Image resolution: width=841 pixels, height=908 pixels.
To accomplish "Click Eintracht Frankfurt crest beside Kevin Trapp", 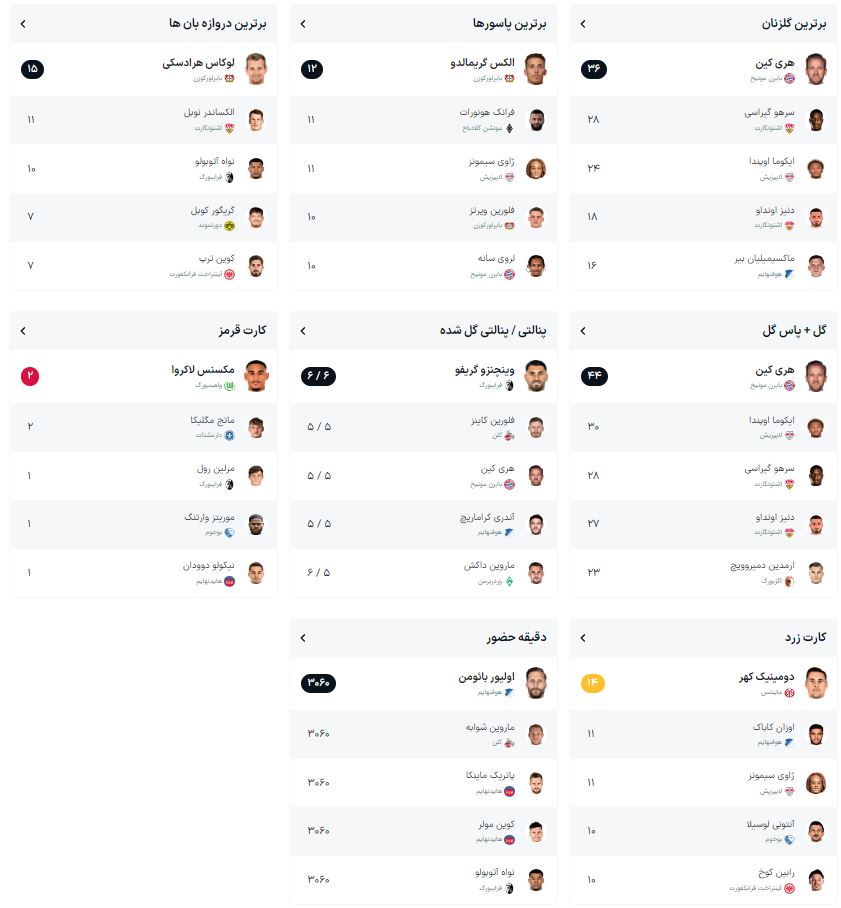I will click(x=229, y=274).
